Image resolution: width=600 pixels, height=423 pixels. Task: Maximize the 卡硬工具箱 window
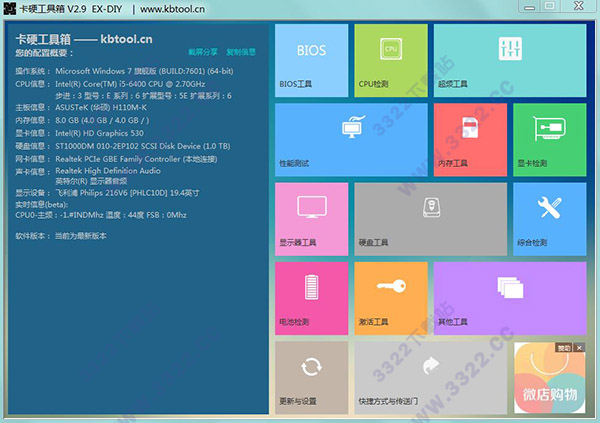coord(550,7)
